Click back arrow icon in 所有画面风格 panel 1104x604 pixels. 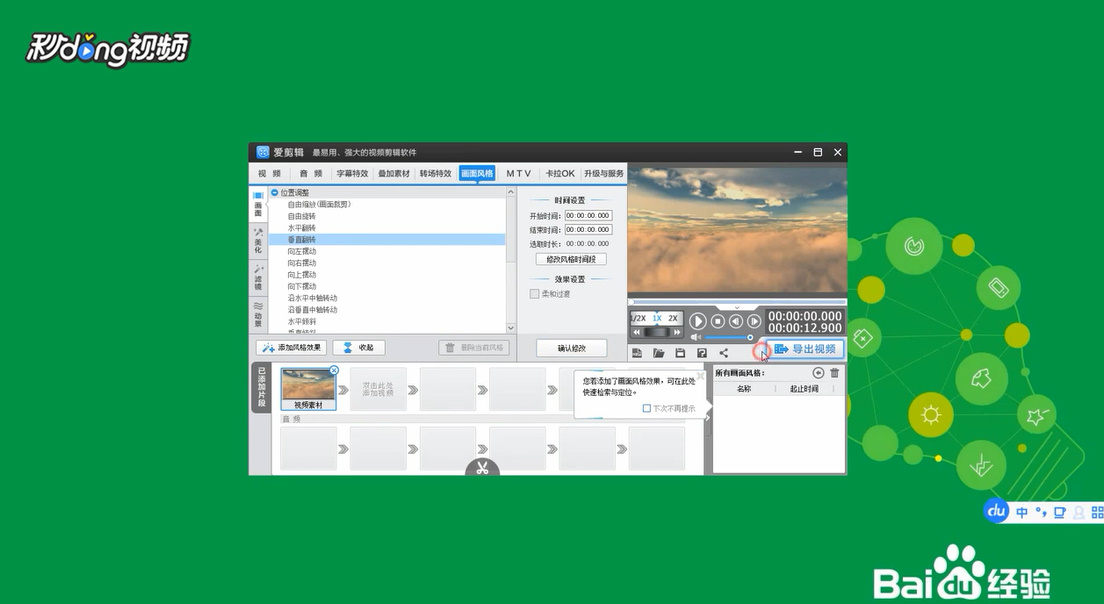tap(817, 372)
